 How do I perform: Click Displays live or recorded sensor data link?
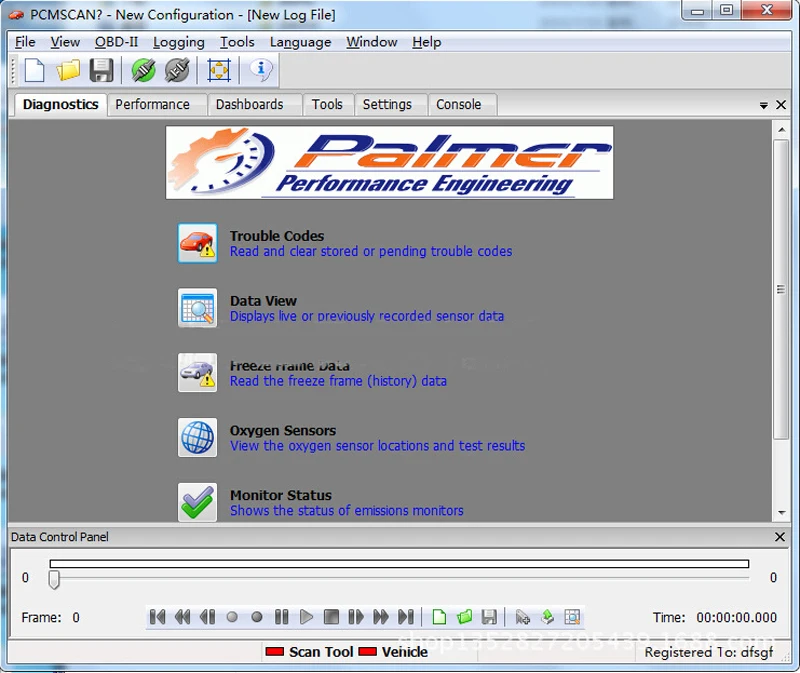367,316
